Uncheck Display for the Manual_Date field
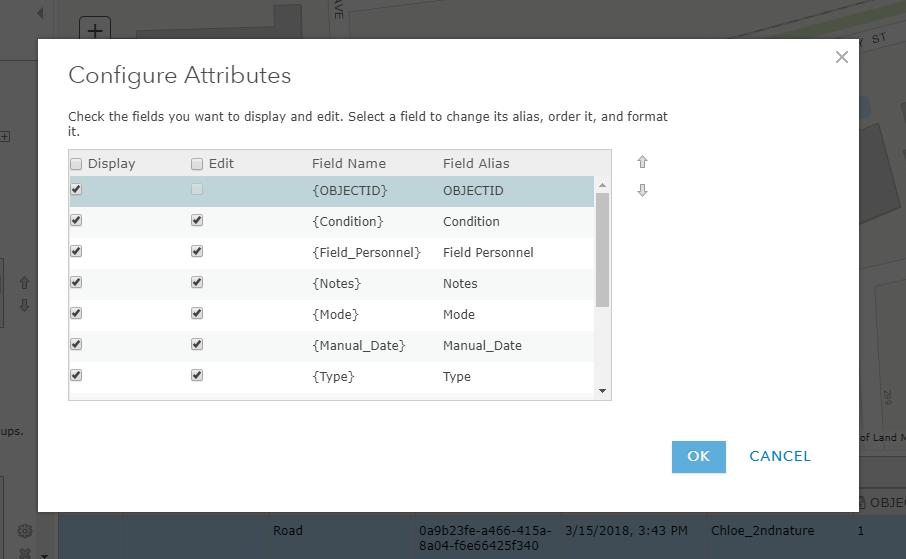Image resolution: width=906 pixels, height=559 pixels. tap(77, 345)
